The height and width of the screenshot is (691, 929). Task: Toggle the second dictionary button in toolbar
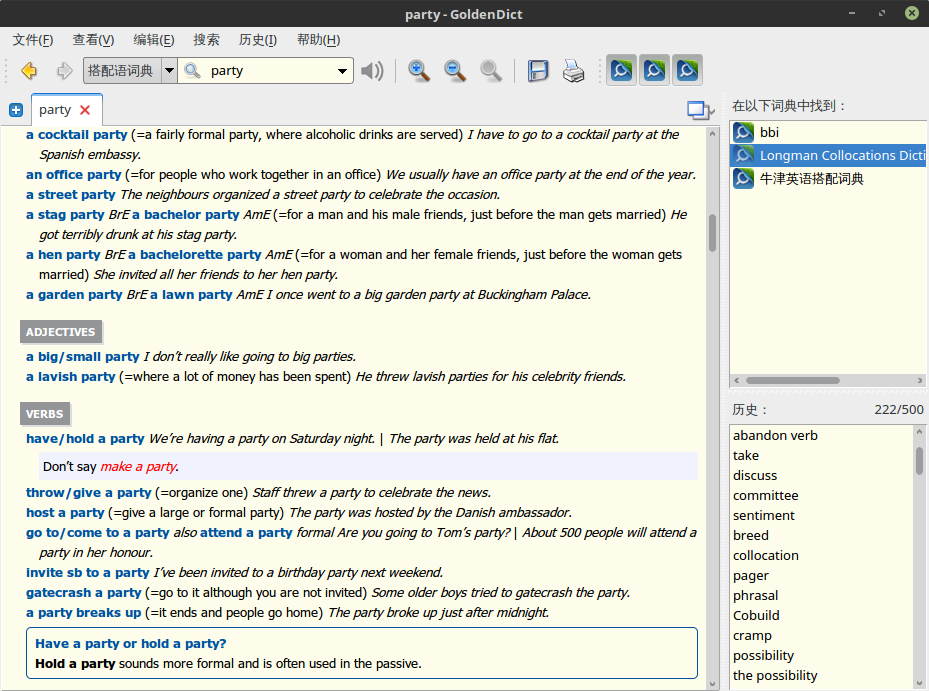coord(654,71)
